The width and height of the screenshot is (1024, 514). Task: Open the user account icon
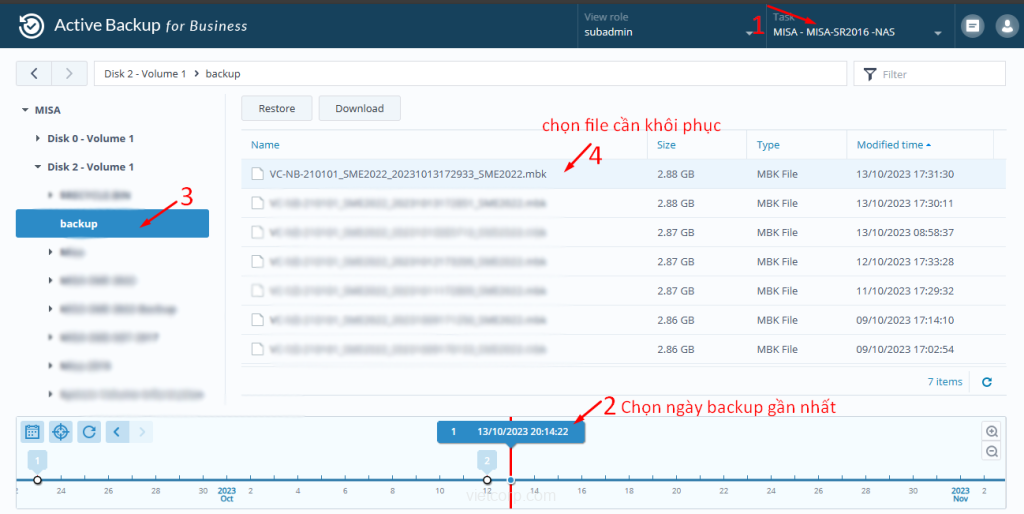tap(1006, 27)
